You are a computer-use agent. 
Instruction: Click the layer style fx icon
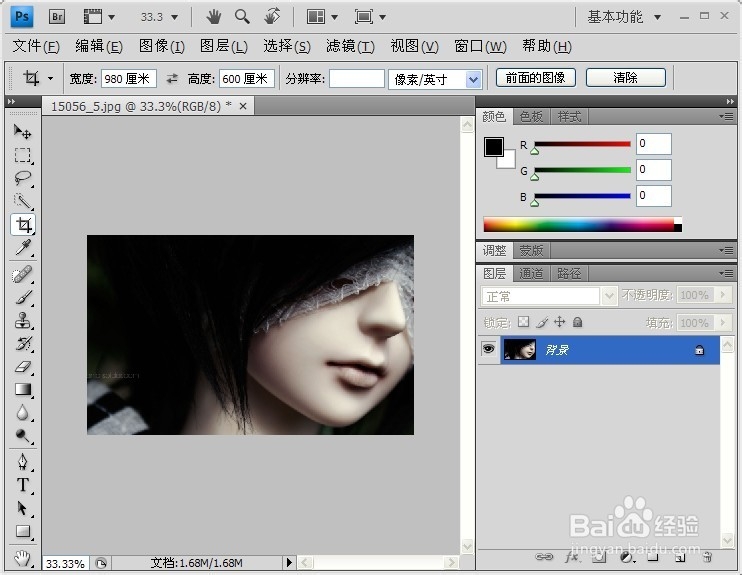click(x=571, y=557)
